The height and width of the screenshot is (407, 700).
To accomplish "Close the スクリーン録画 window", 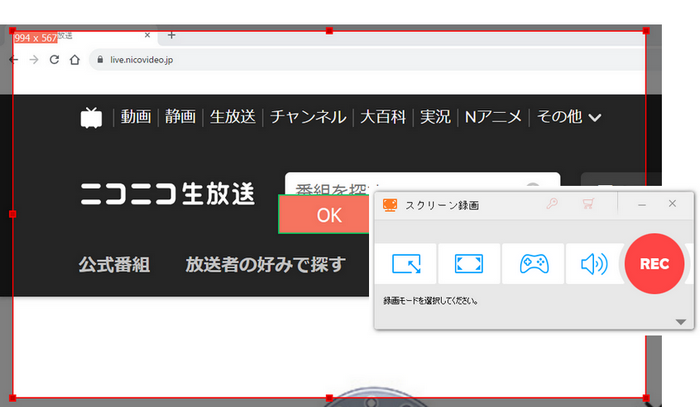I will click(672, 204).
